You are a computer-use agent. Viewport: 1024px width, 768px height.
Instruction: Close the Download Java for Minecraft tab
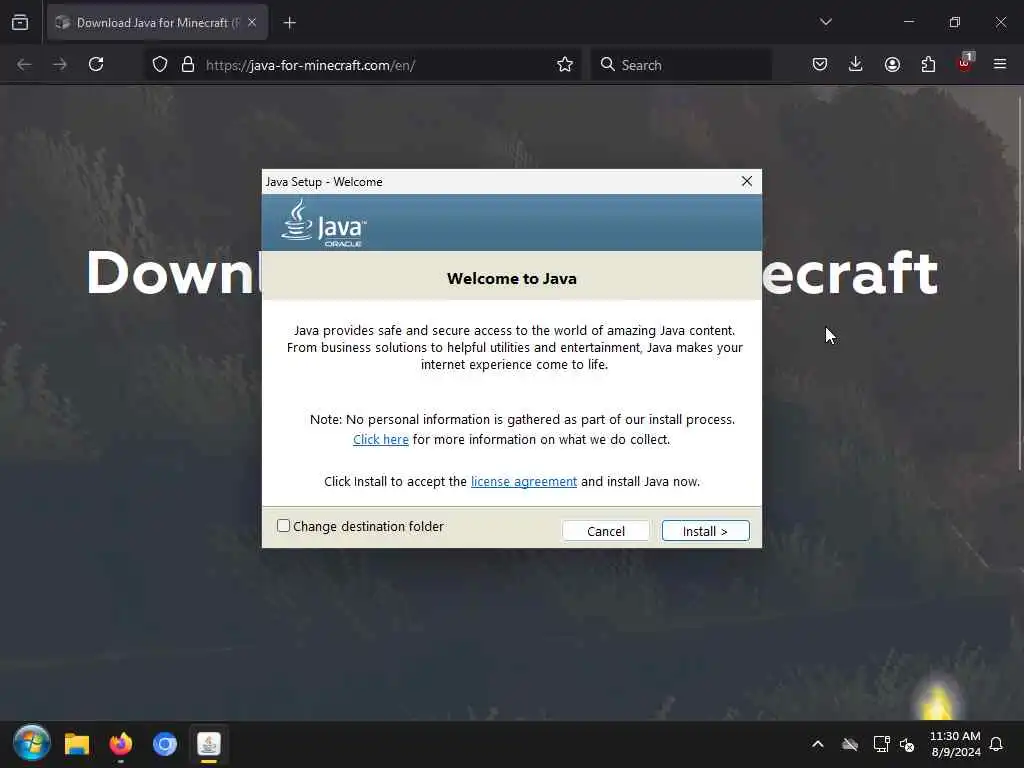coord(252,22)
